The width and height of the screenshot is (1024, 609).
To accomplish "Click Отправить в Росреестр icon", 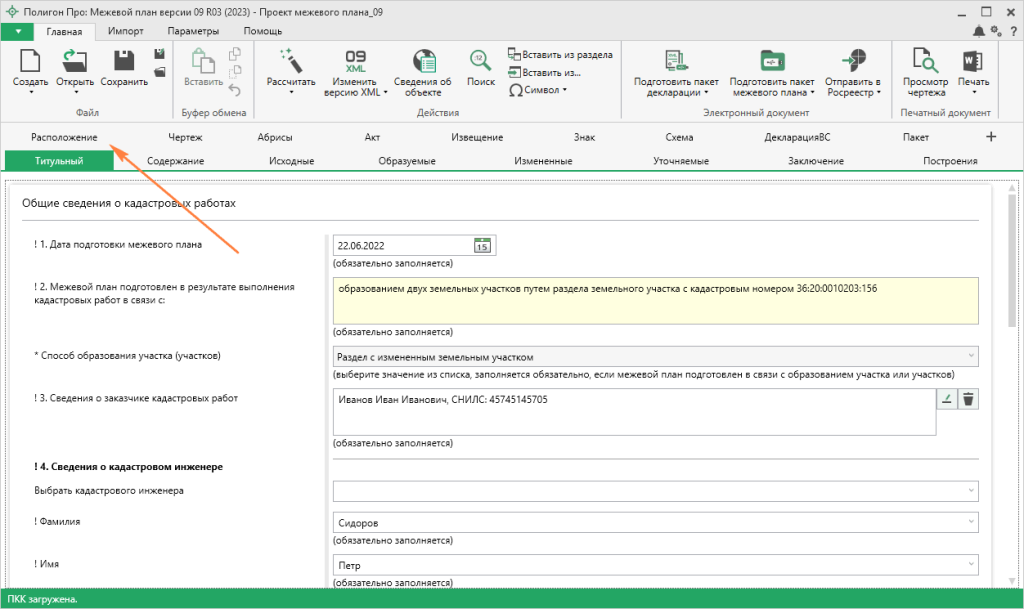I will click(x=852, y=60).
